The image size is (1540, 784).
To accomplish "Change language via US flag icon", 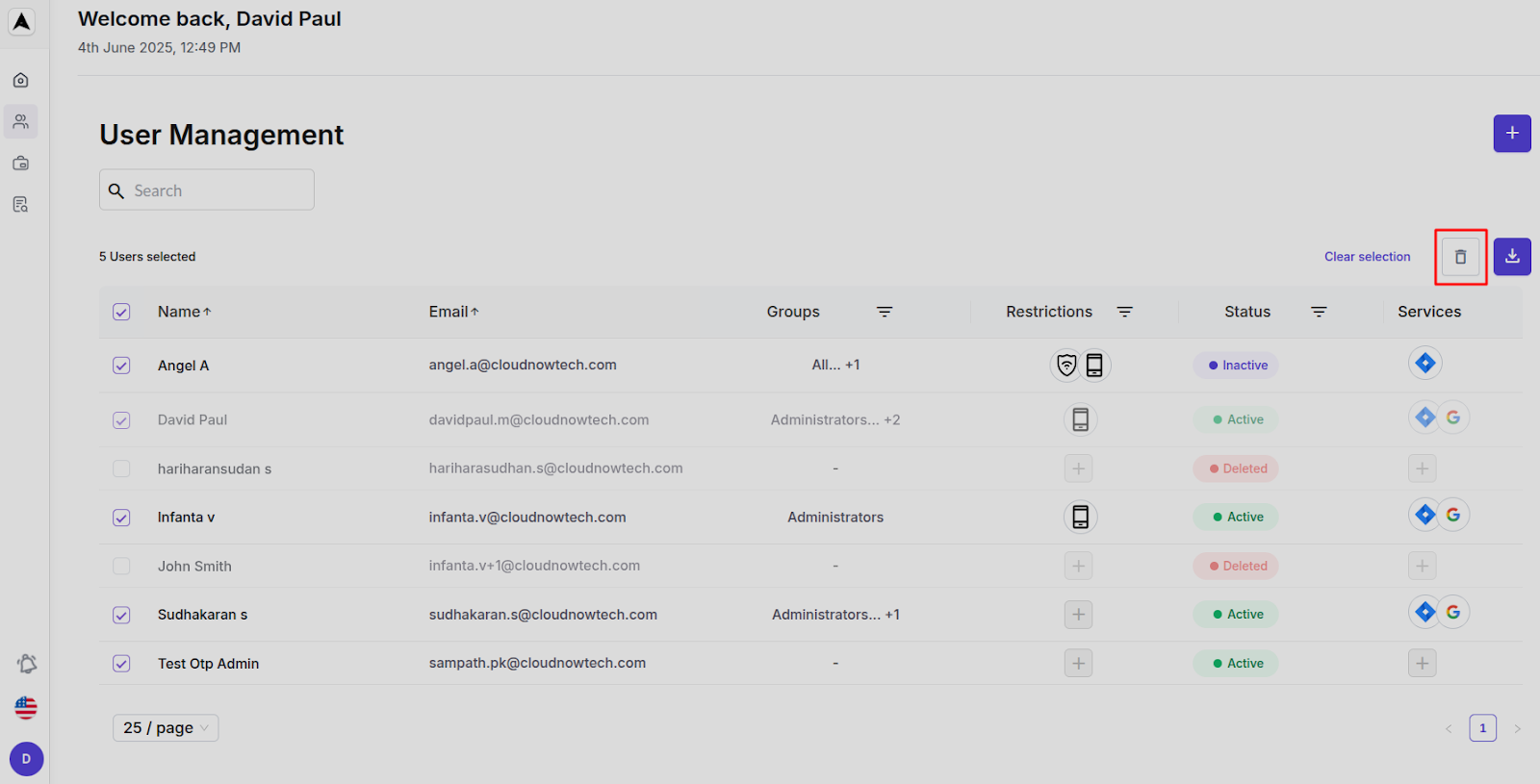I will coord(26,708).
